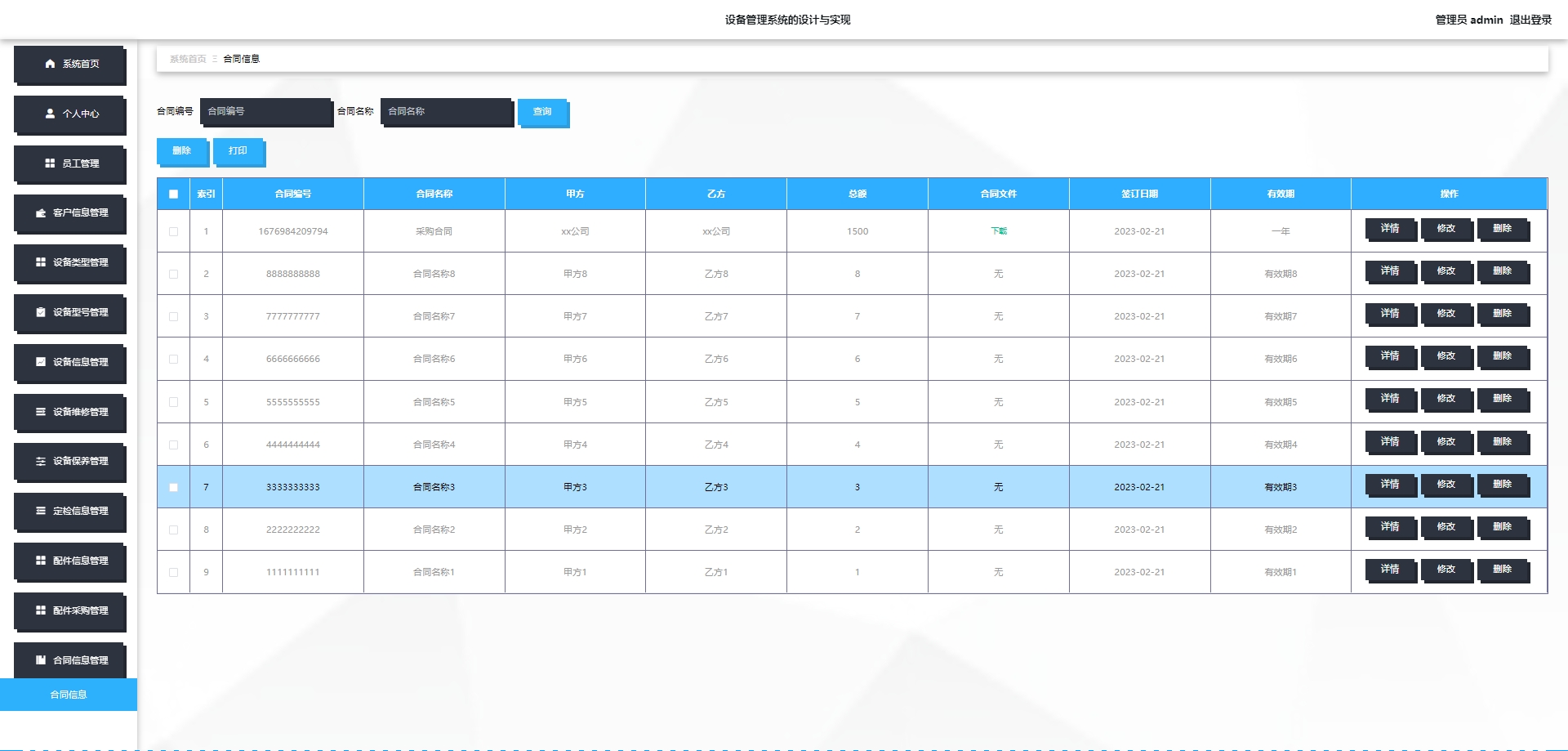The width and height of the screenshot is (1568, 751).
Task: Check the box for row 合同名称2
Action: 173,530
